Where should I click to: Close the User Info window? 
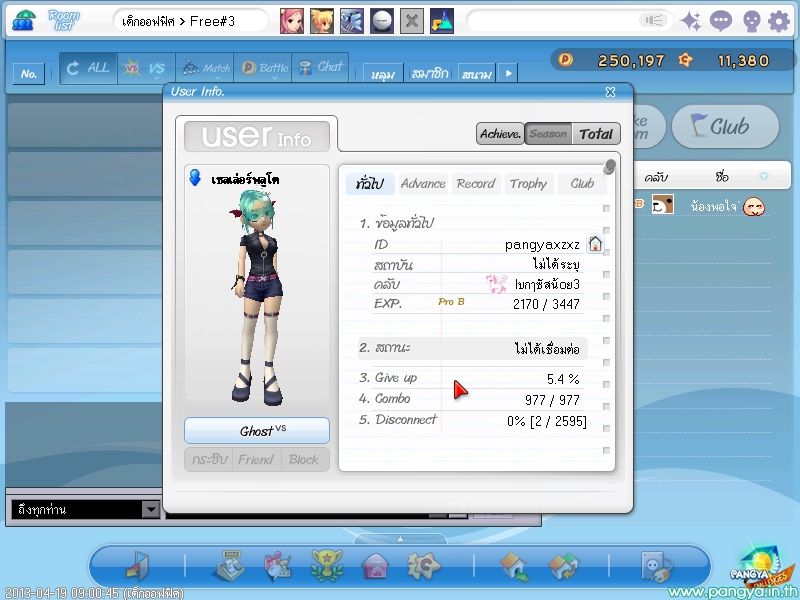610,92
